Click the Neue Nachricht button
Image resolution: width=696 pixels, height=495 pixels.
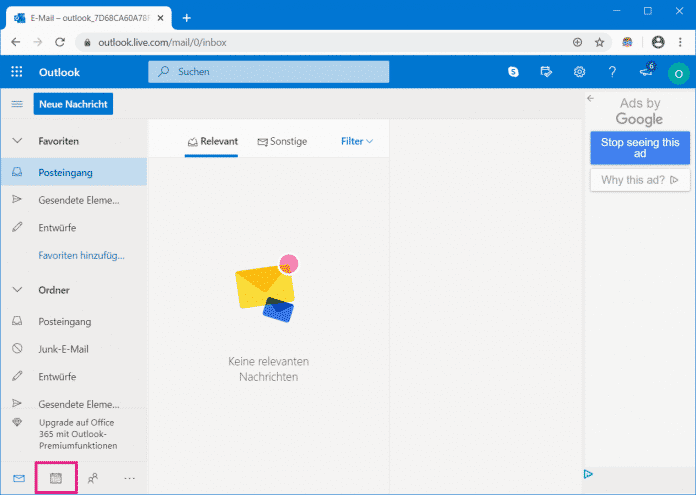(72, 104)
